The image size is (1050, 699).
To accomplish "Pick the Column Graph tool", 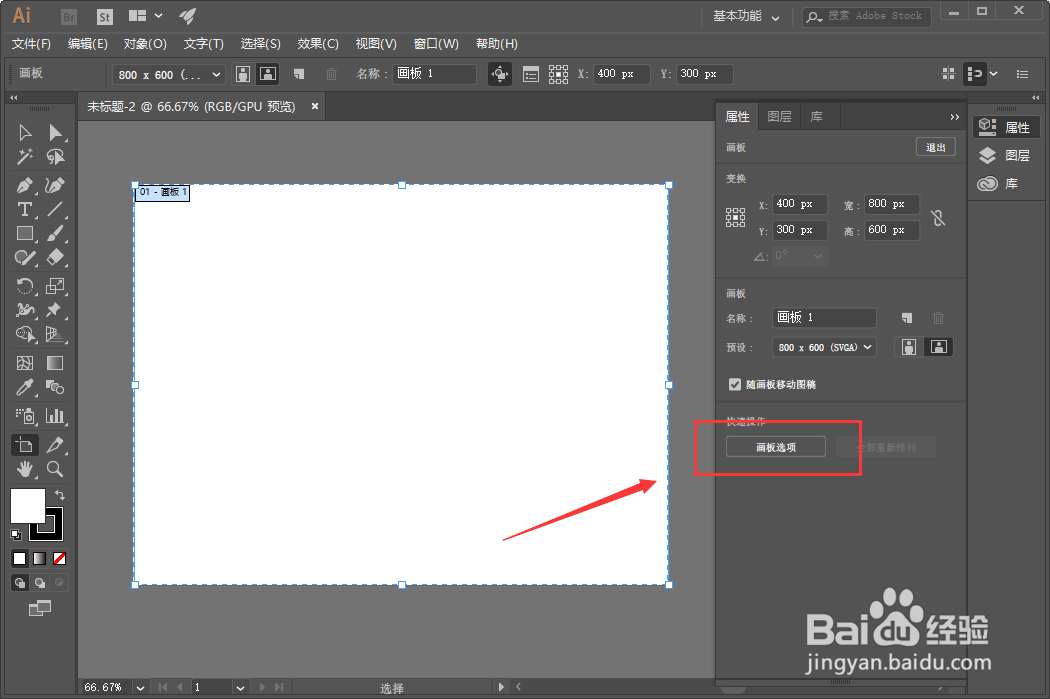I will [x=55, y=416].
